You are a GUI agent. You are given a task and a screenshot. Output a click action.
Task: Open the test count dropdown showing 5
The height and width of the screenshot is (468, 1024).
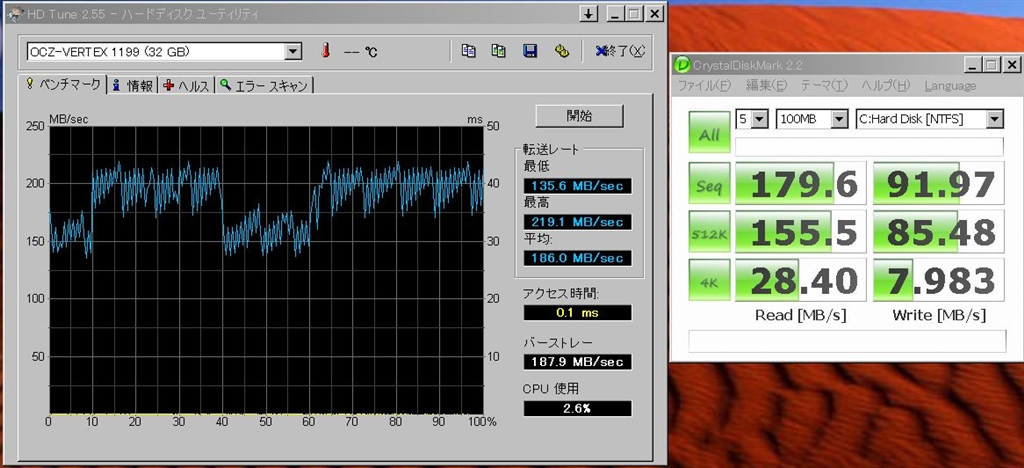(x=759, y=119)
